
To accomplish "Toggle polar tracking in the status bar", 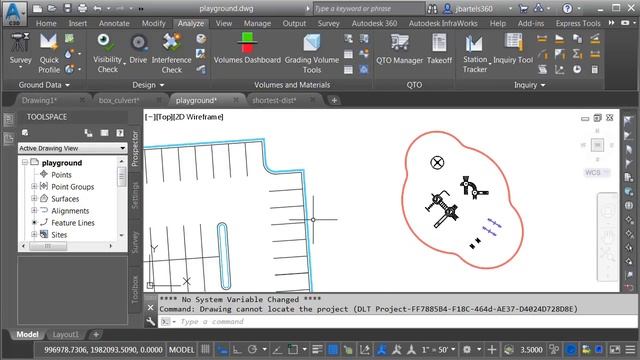I will point(252,349).
